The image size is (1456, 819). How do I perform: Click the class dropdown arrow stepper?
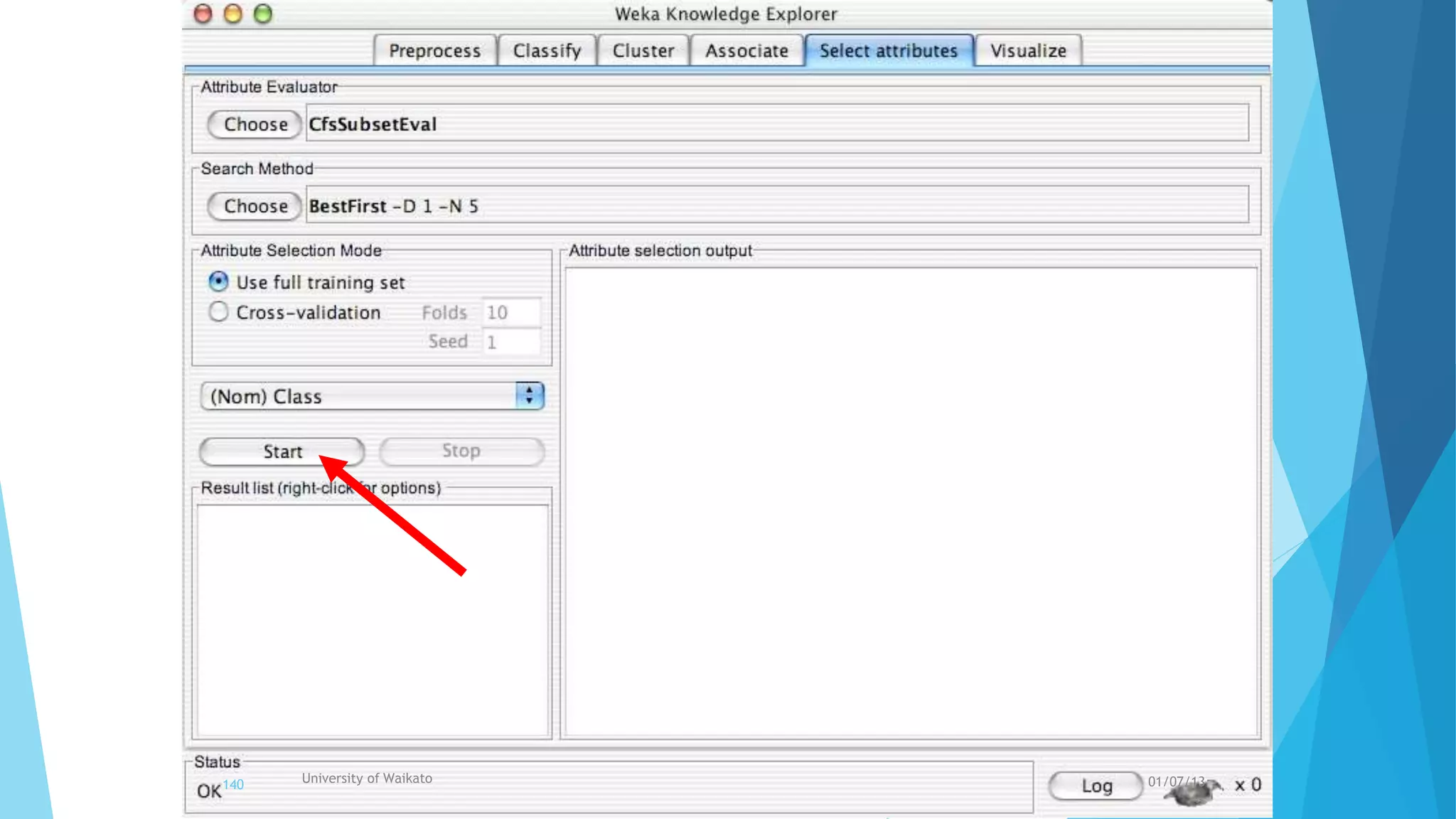pyautogui.click(x=530, y=397)
